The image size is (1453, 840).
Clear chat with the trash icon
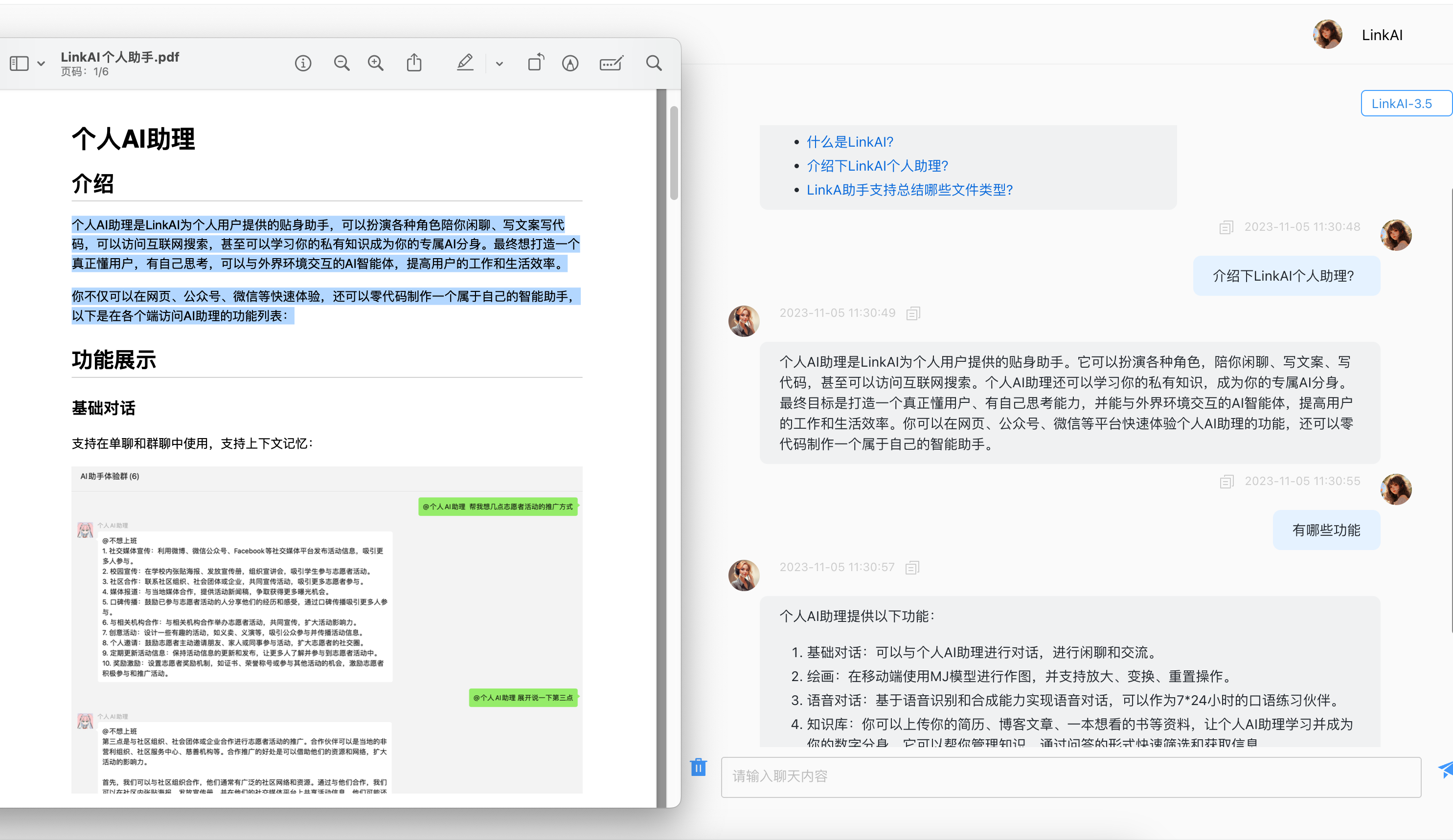pyautogui.click(x=698, y=767)
